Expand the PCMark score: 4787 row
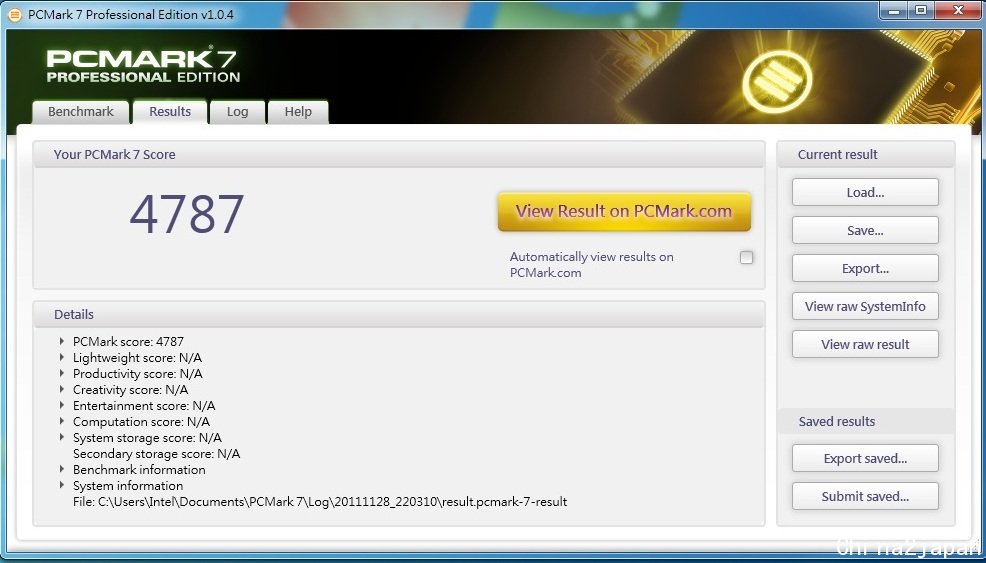 (x=62, y=341)
